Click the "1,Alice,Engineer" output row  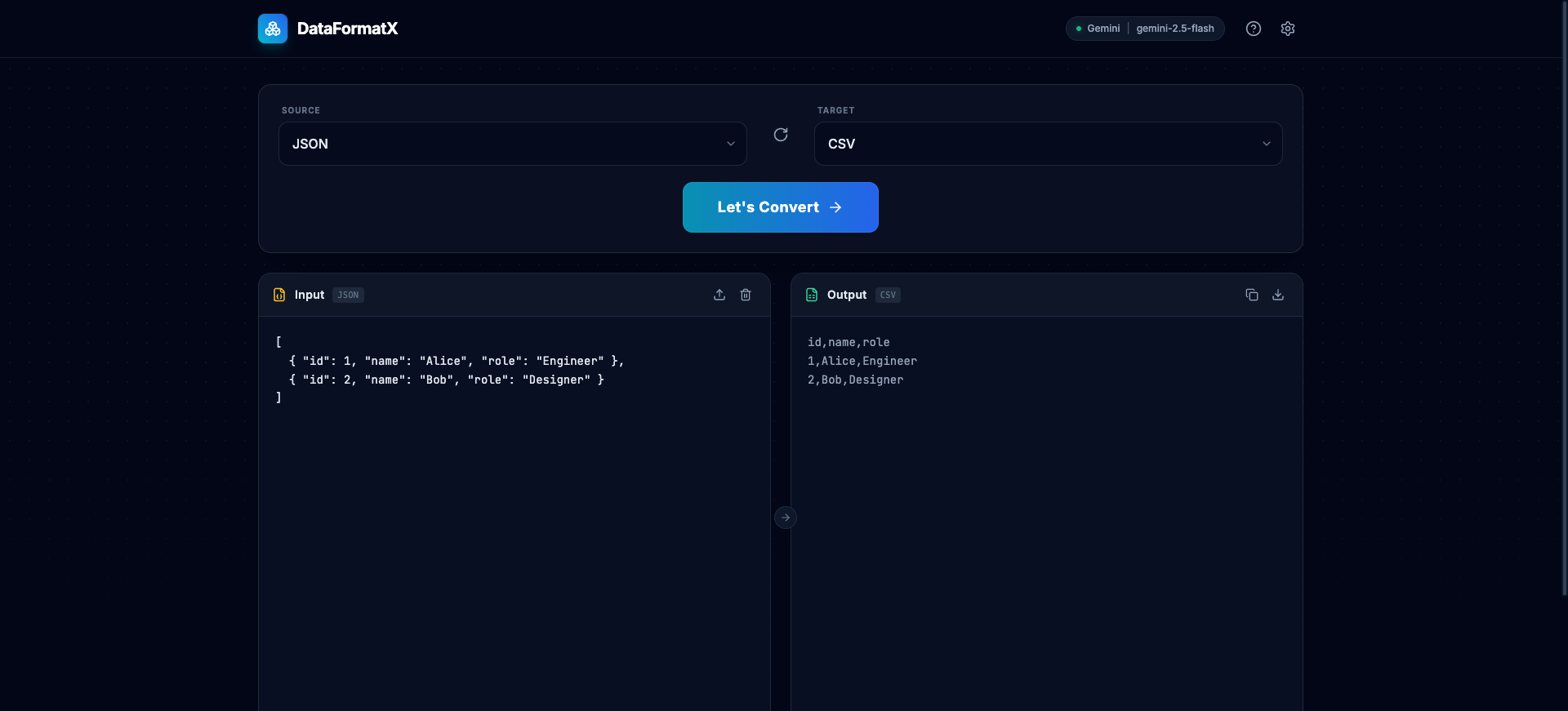pyautogui.click(x=862, y=361)
